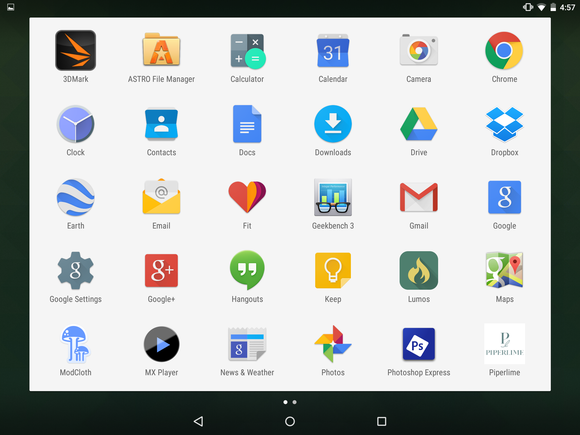Tap the Back navigation button
Viewport: 580px width, 435px height.
coord(199,421)
